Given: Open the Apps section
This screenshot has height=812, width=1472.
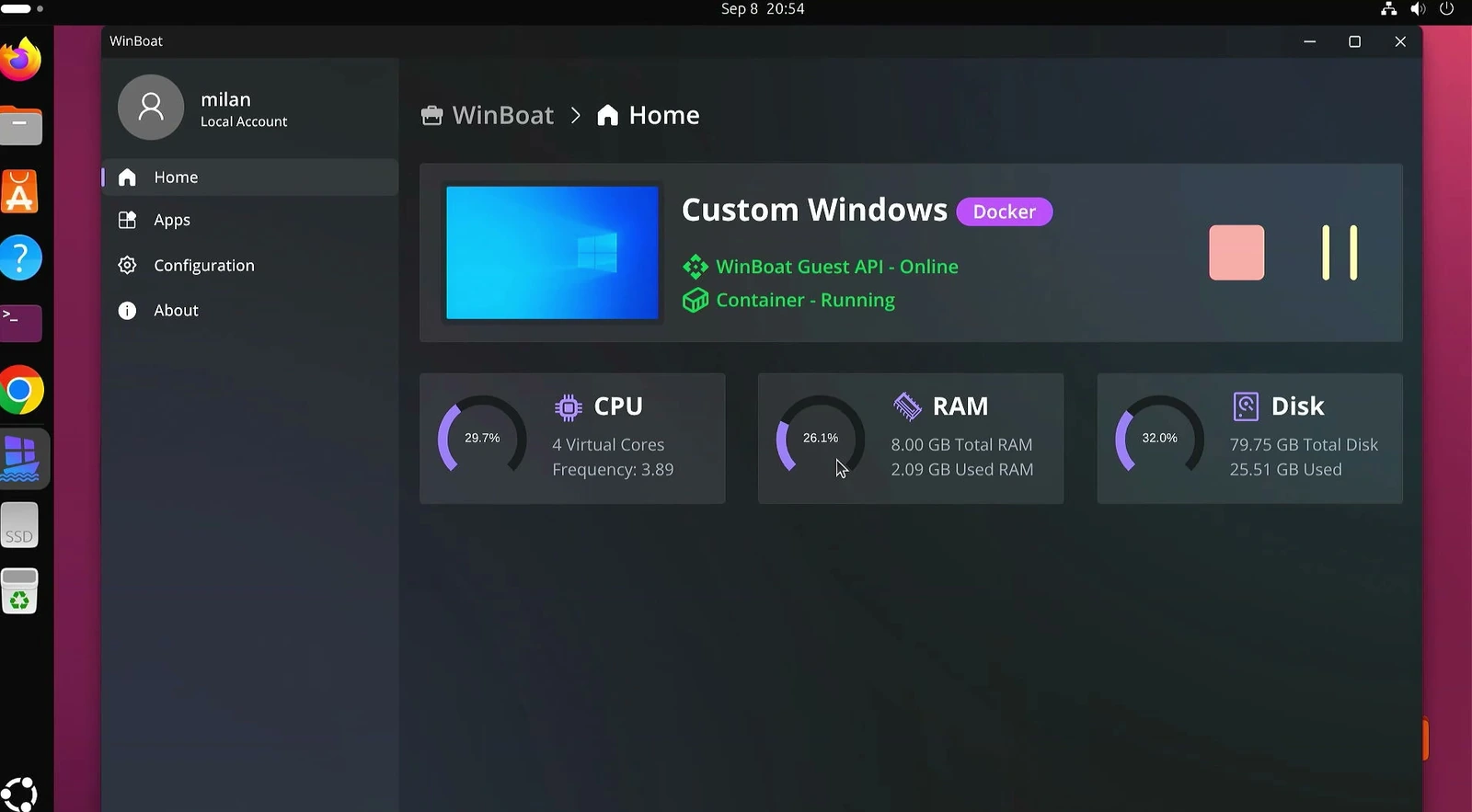Looking at the screenshot, I should click(250, 220).
